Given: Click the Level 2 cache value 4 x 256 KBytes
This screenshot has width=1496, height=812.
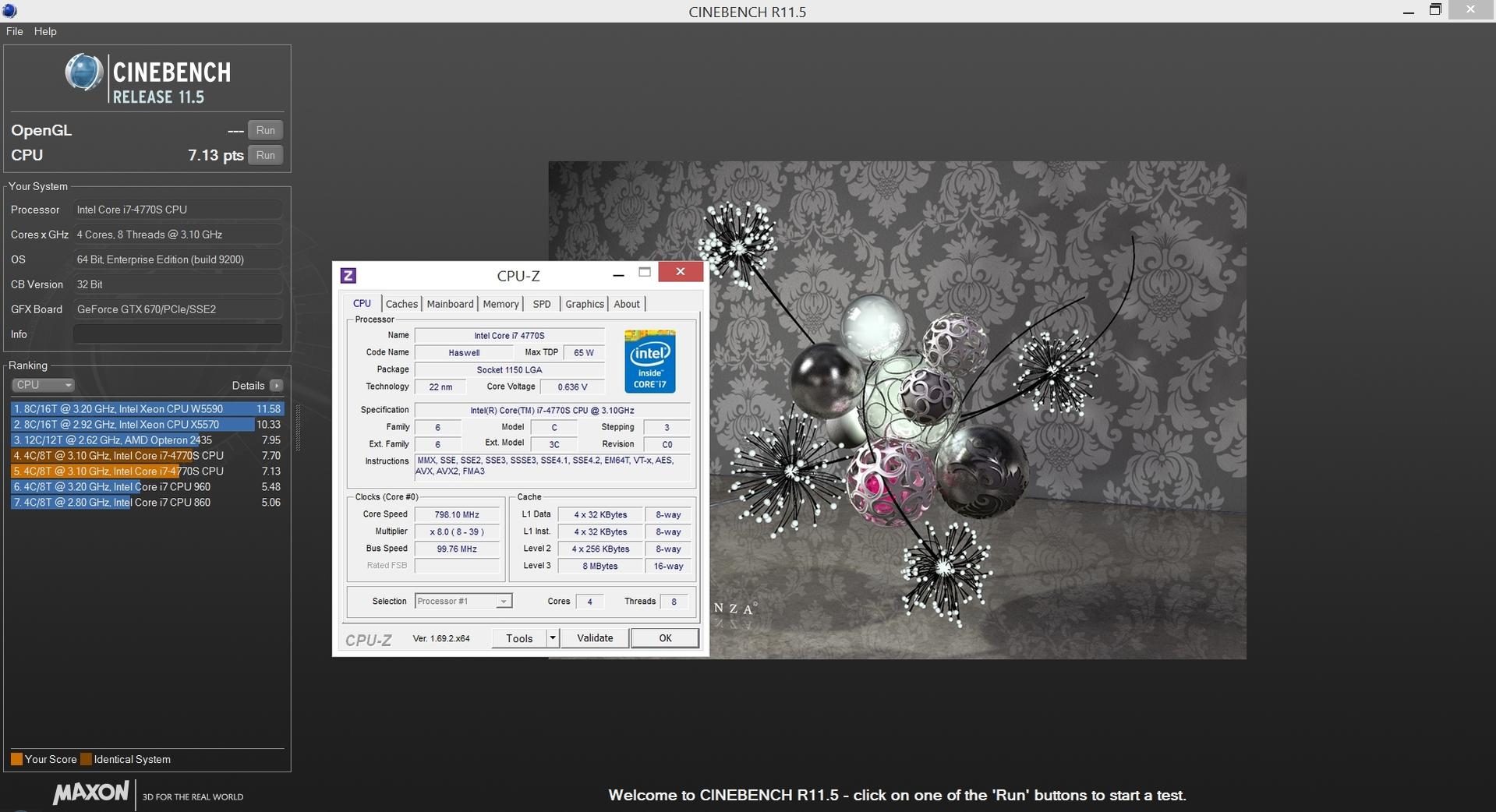Looking at the screenshot, I should pyautogui.click(x=600, y=549).
